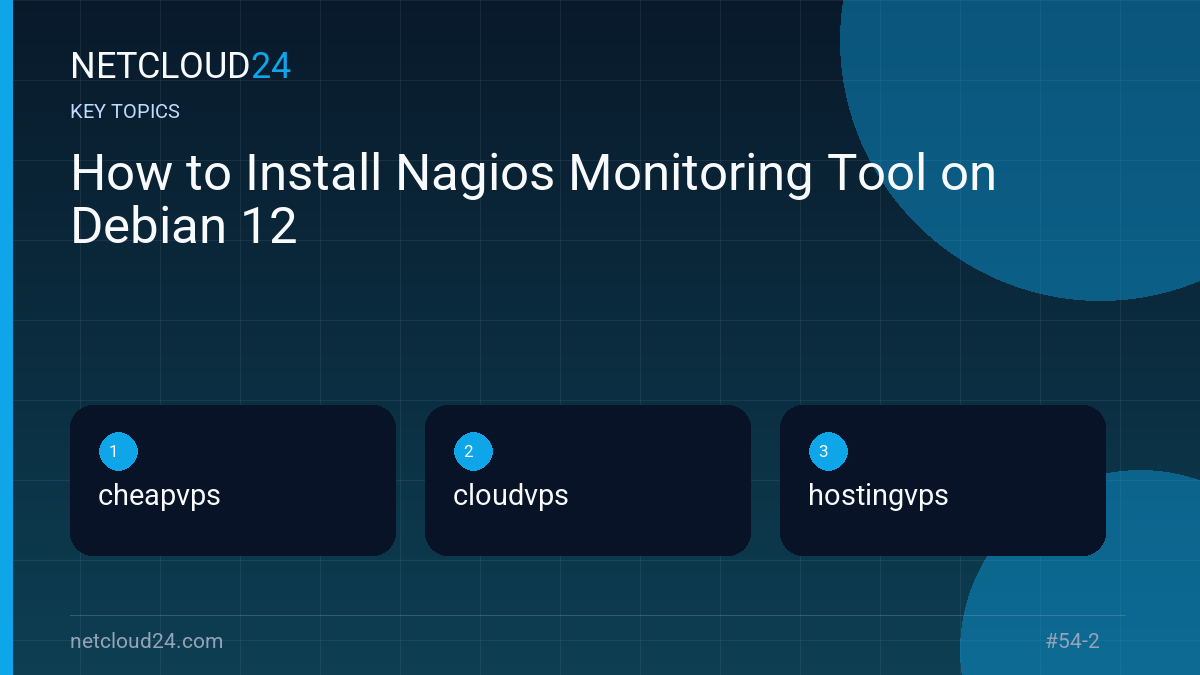This screenshot has height=675, width=1200.
Task: Click the #54-2 slide identifier
Action: tap(1072, 641)
